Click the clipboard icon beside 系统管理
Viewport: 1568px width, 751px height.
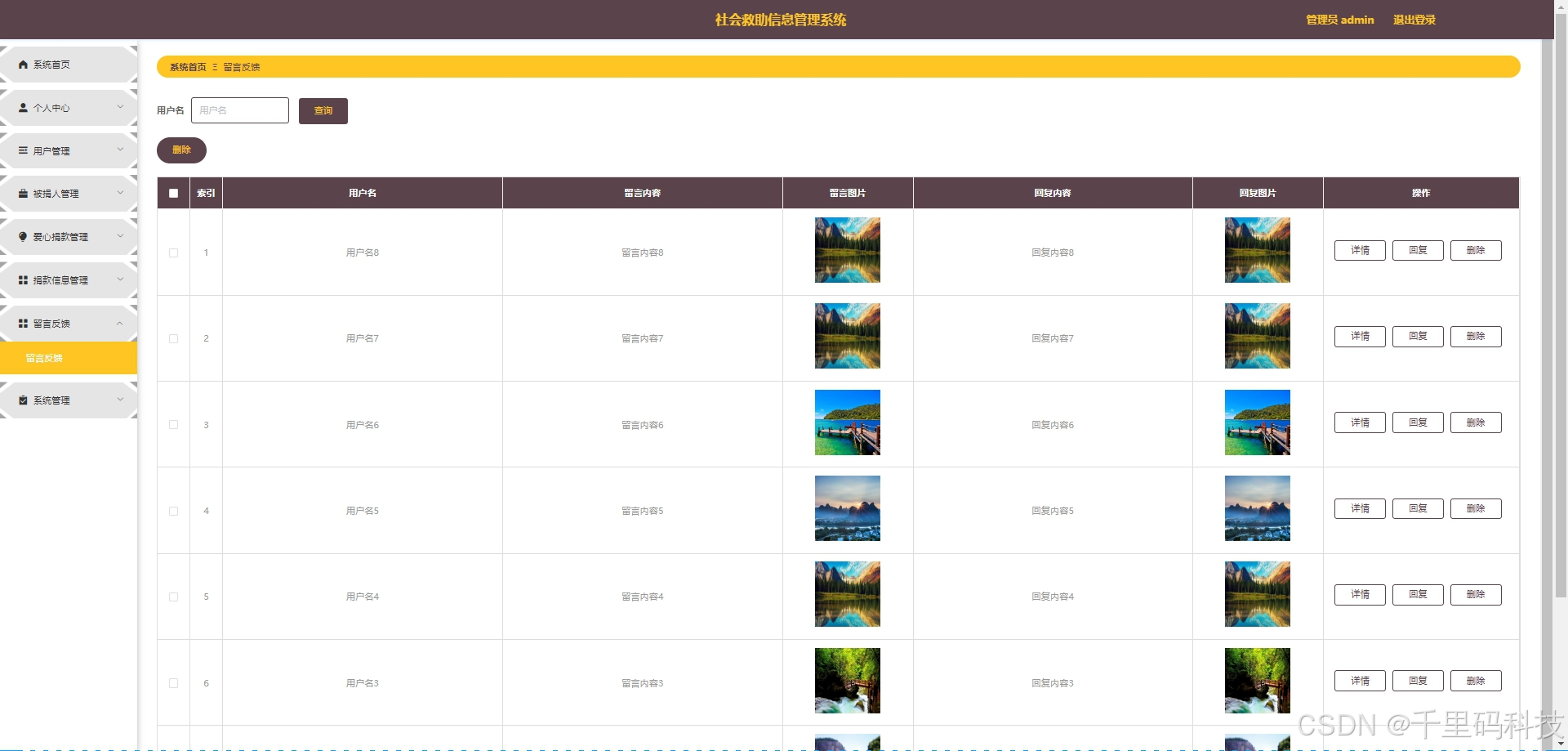(x=23, y=400)
